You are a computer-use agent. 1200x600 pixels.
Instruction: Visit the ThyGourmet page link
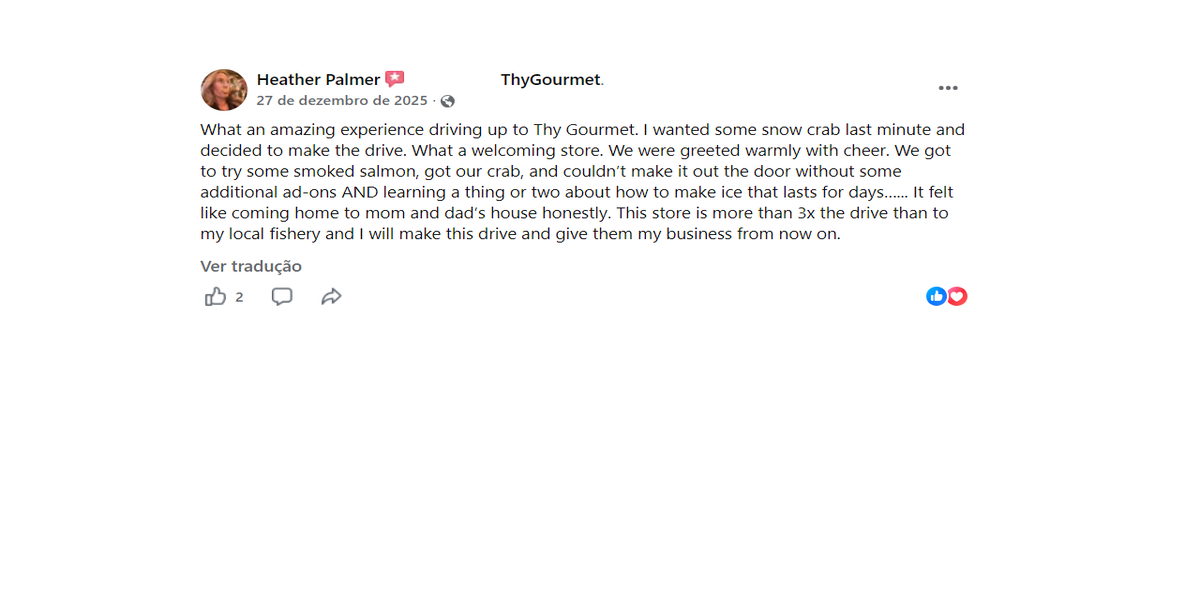(550, 80)
